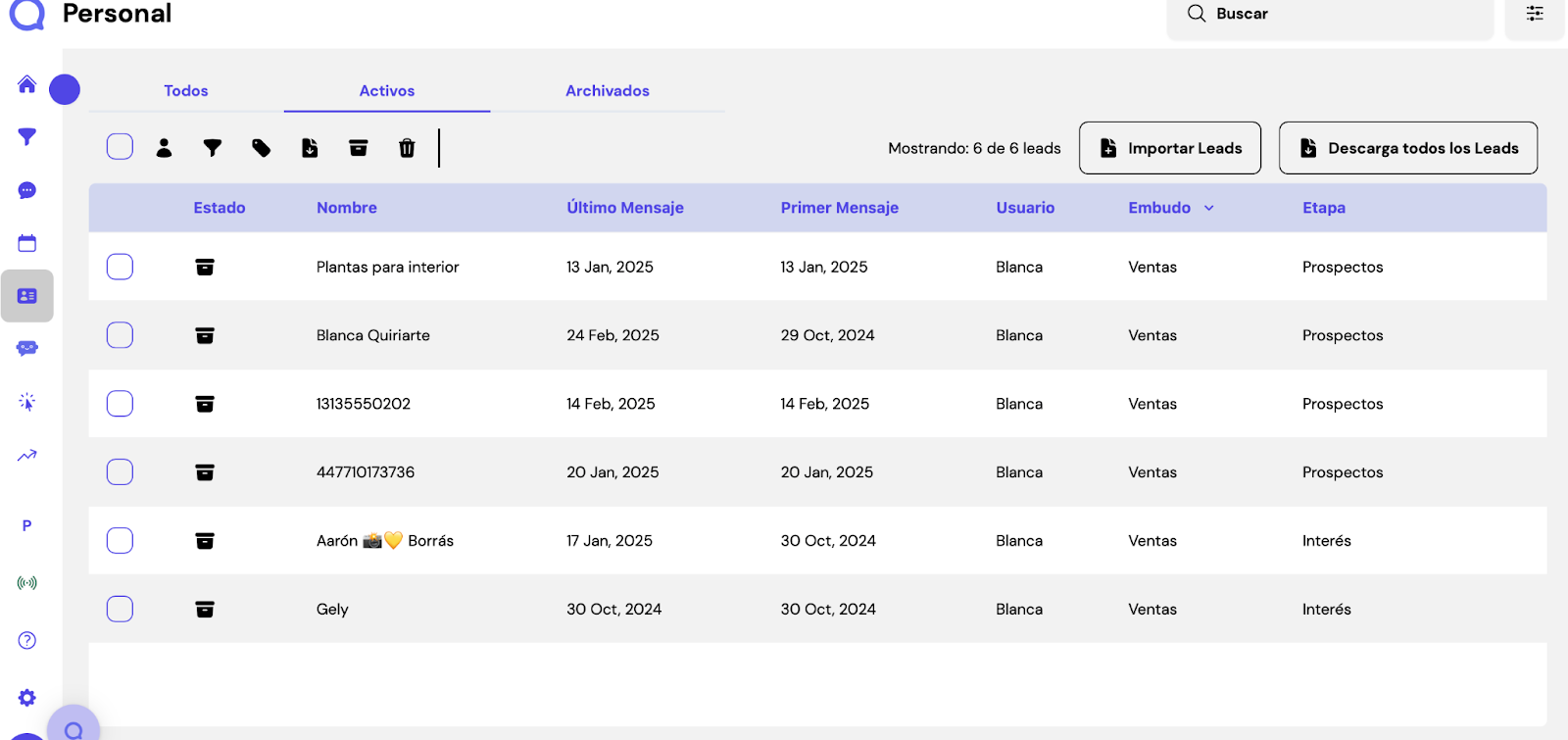1568x740 pixels.
Task: Open the chatbot icon in sidebar
Action: click(x=27, y=349)
